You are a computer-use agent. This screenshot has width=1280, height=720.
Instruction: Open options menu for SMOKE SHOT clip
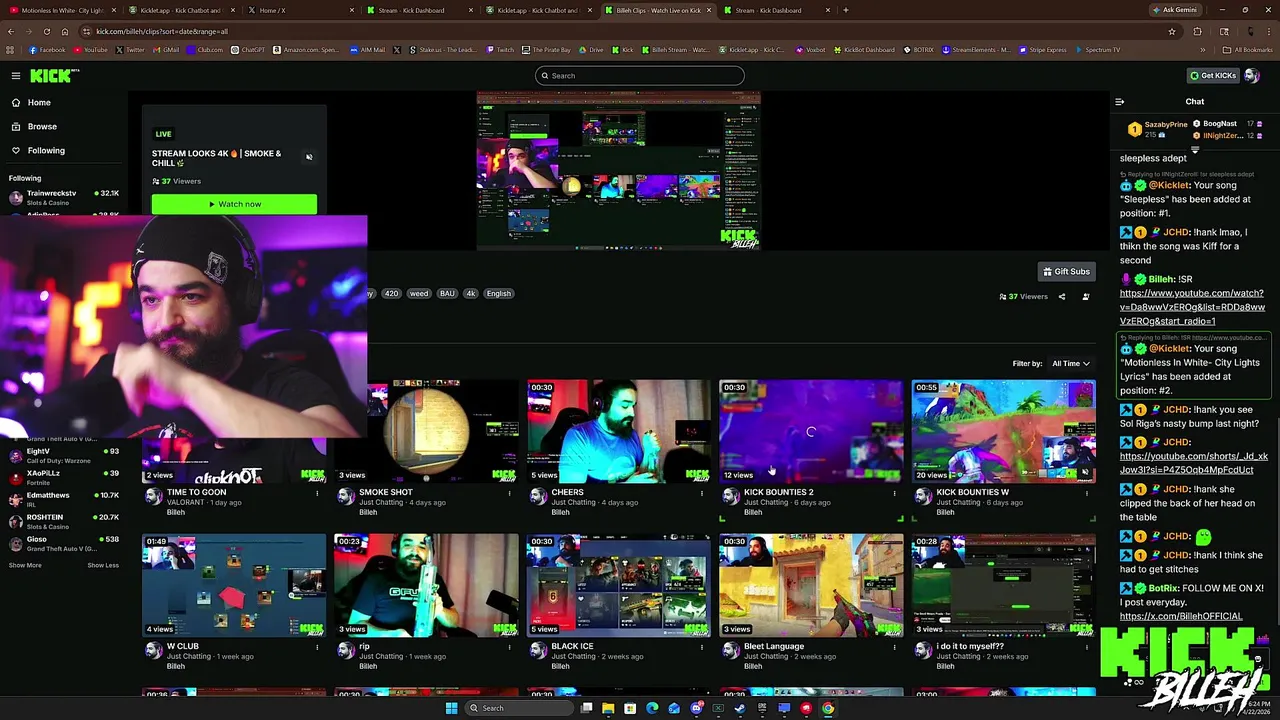[x=509, y=492]
